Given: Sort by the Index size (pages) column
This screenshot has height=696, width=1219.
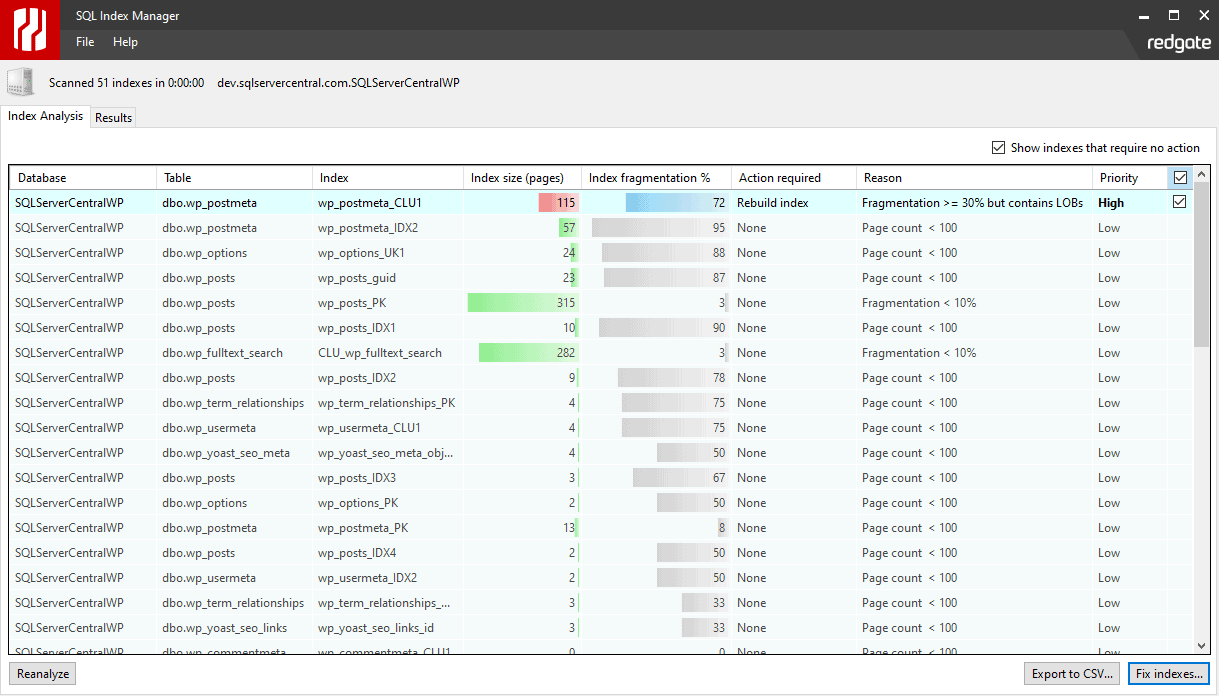Looking at the screenshot, I should coord(520,177).
